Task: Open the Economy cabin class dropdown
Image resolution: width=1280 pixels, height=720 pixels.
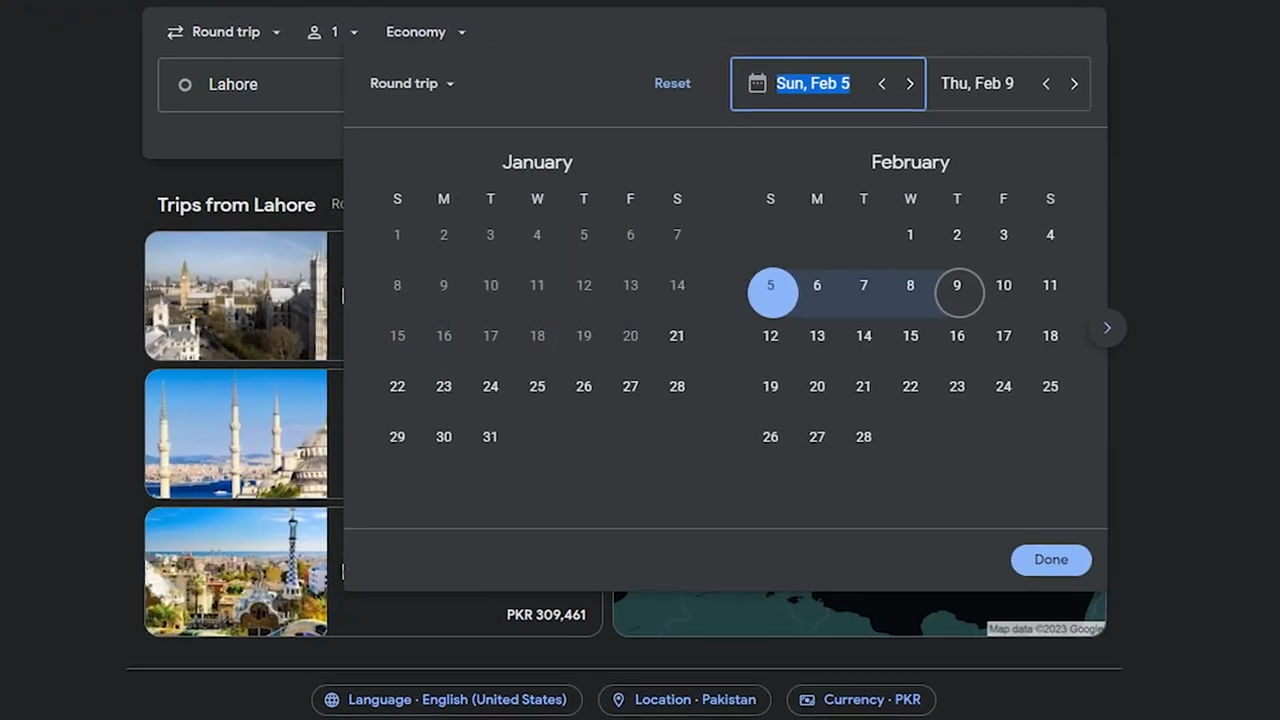Action: pos(425,32)
